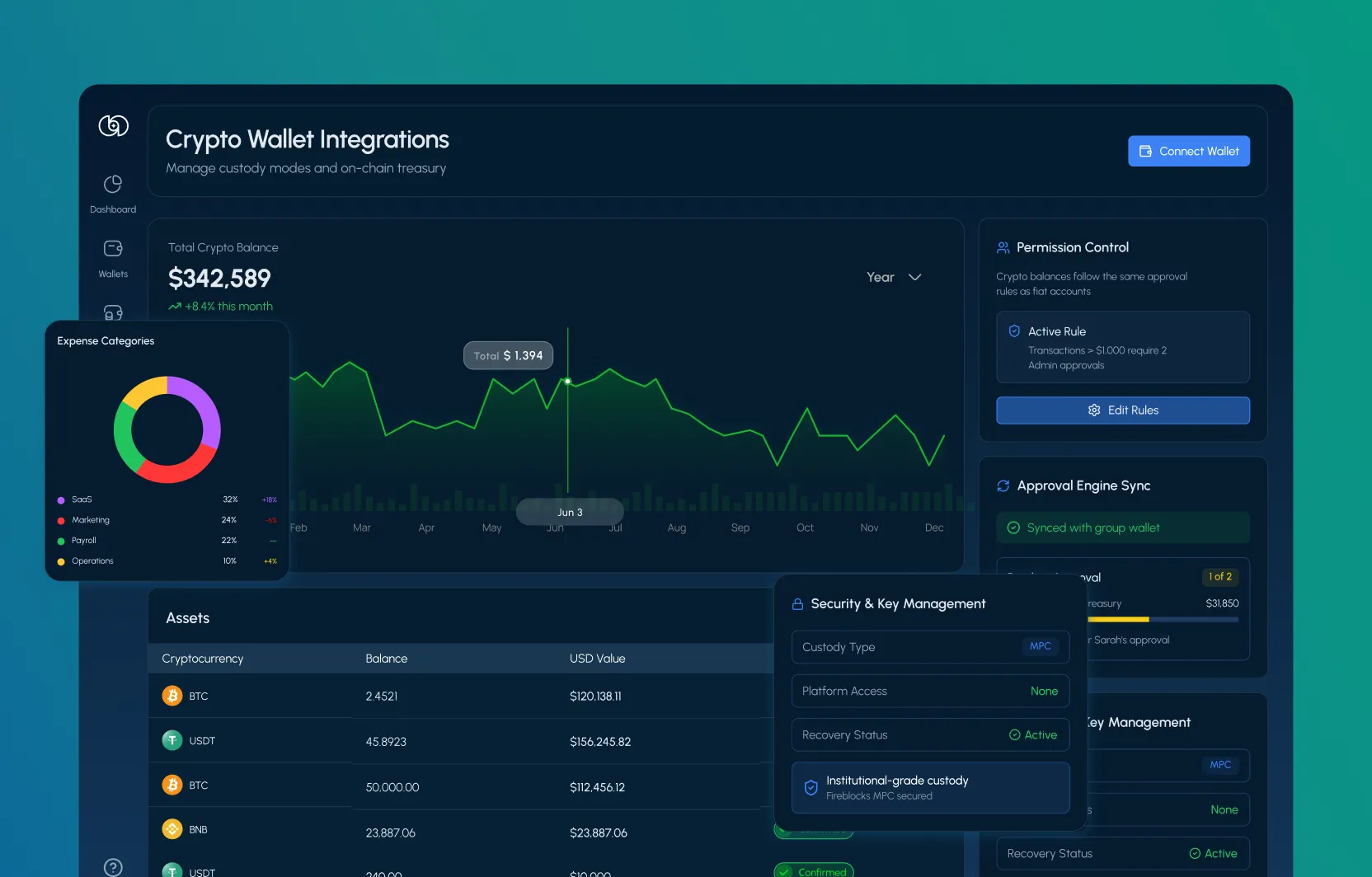Click the Total $1,394 chart tooltip
This screenshot has width=1372, height=877.
click(x=508, y=355)
